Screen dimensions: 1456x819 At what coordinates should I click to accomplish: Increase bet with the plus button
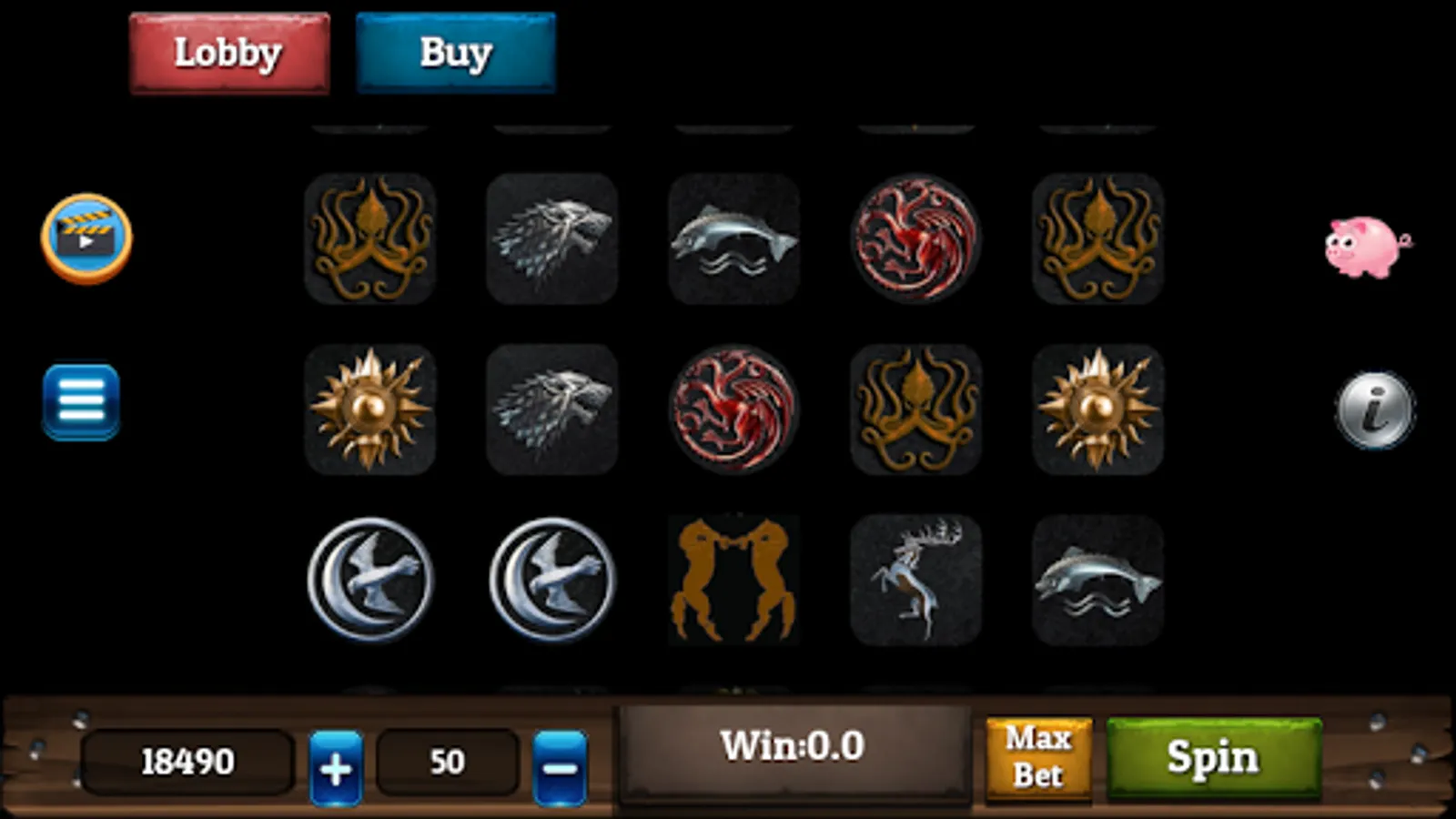(336, 768)
